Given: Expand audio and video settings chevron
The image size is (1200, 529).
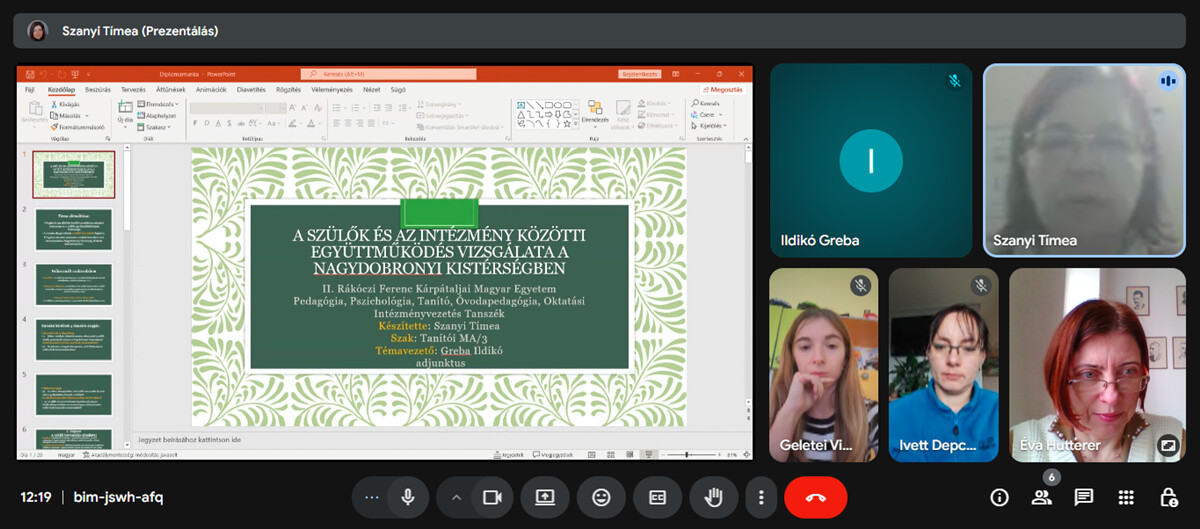Looking at the screenshot, I should click(x=457, y=497).
